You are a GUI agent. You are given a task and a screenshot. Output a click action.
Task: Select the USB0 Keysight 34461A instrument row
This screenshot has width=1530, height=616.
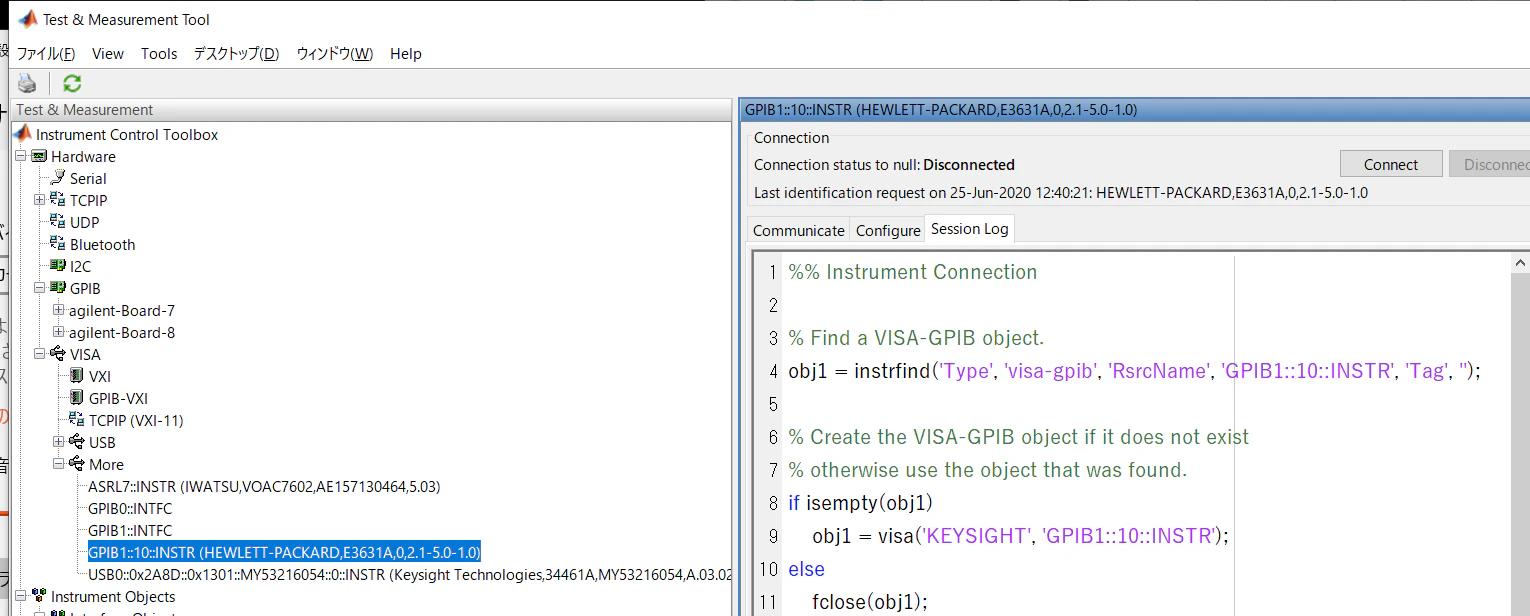(x=410, y=574)
